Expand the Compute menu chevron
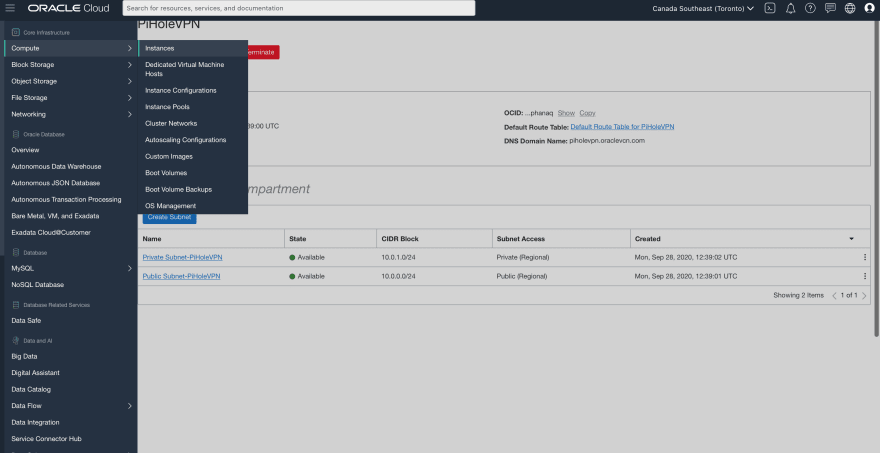The height and width of the screenshot is (453, 880). pyautogui.click(x=129, y=48)
